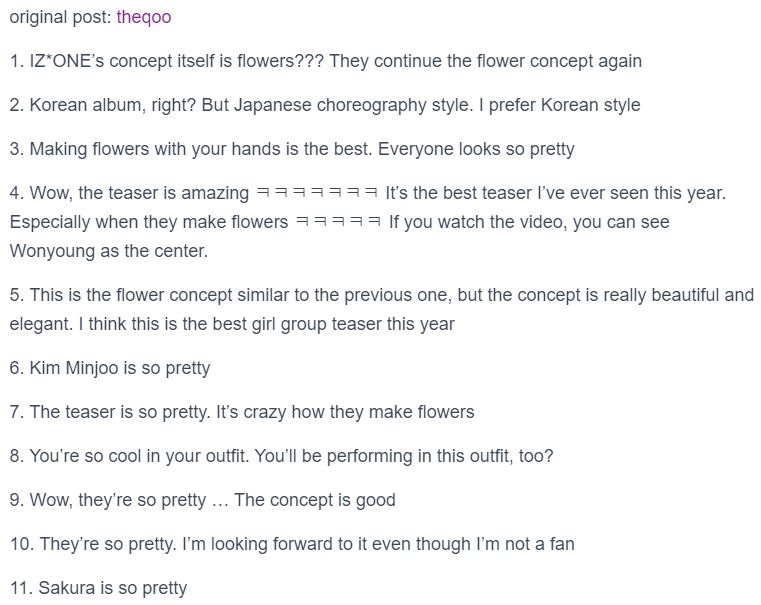This screenshot has width=761, height=605.
Task: Click comment 8 about performing in this outfit
Action: click(281, 456)
